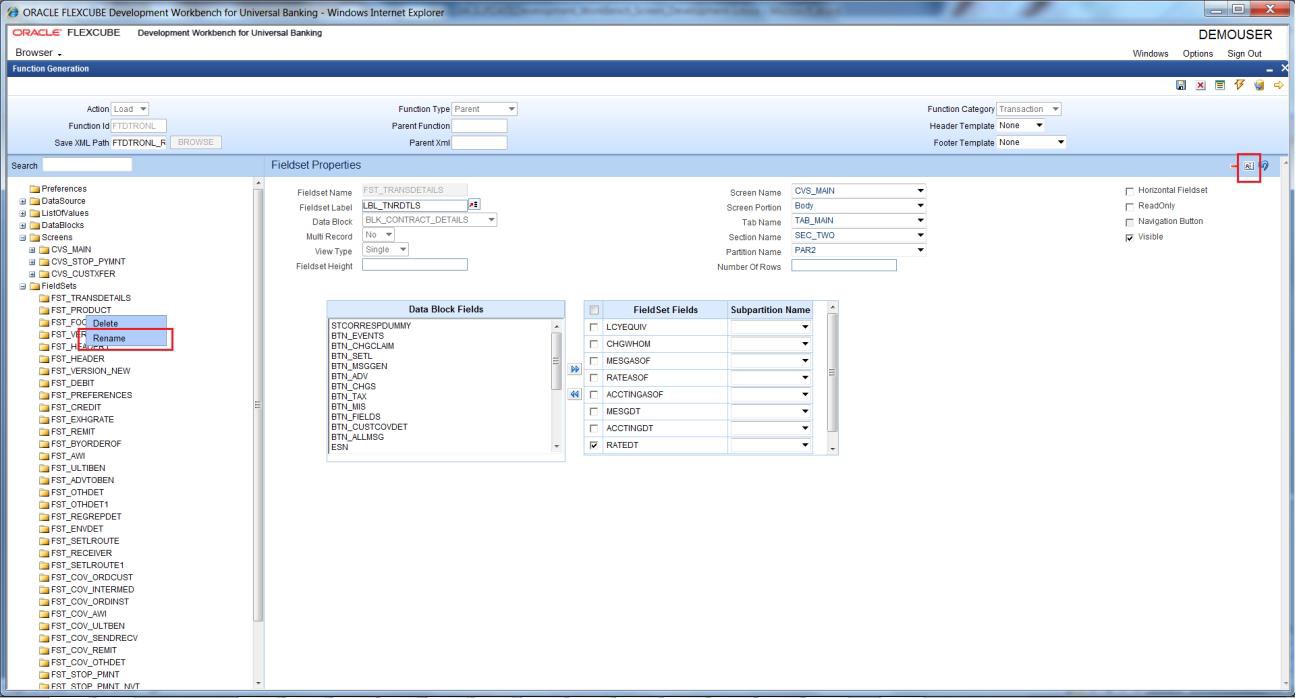1296x699 pixels.
Task: Minimize the Function Generation panel
Action: coord(1271,69)
